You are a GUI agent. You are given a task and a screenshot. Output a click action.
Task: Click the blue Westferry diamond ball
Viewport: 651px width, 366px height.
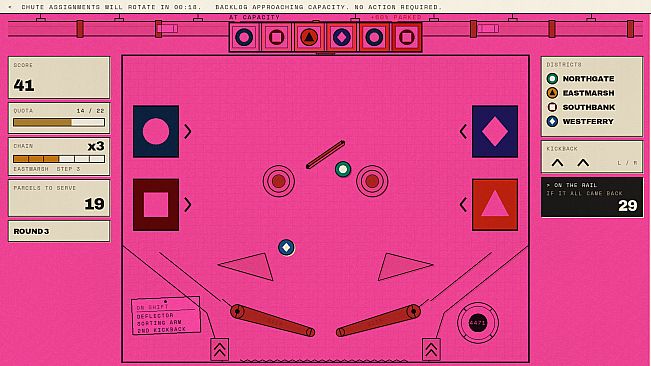[x=286, y=248]
